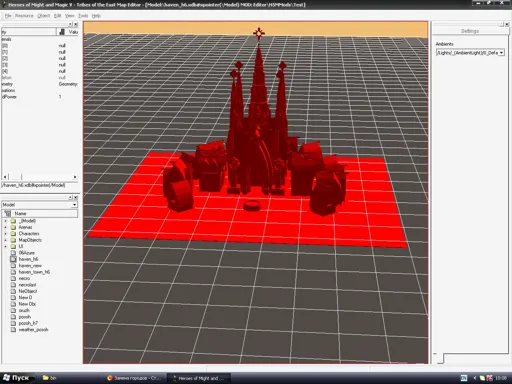Select the Characters folder icon

(13, 234)
